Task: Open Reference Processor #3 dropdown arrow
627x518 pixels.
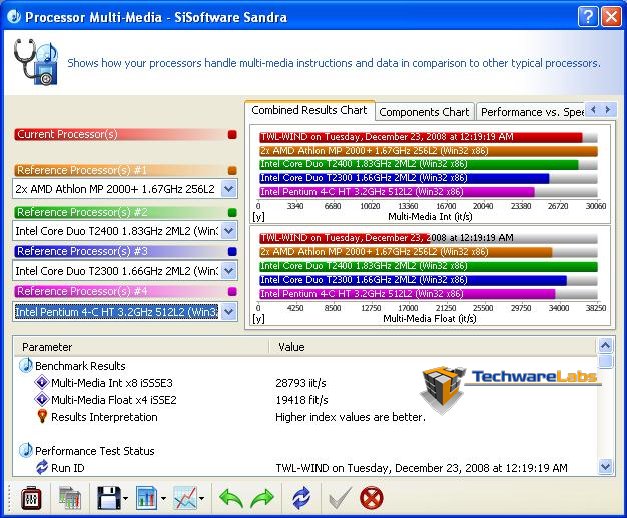Action: coord(228,271)
